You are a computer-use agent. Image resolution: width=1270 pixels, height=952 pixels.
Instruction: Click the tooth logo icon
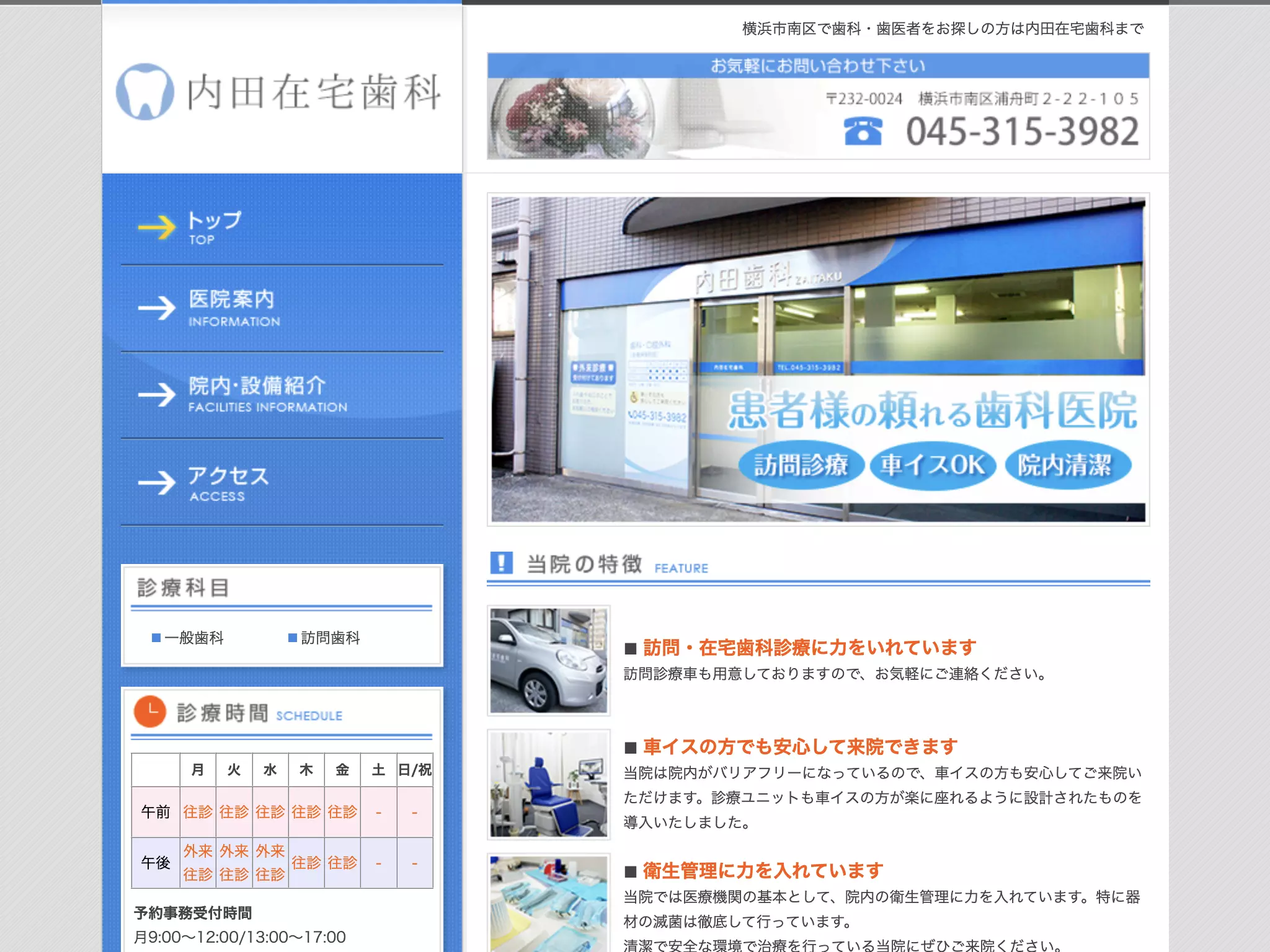pyautogui.click(x=144, y=92)
